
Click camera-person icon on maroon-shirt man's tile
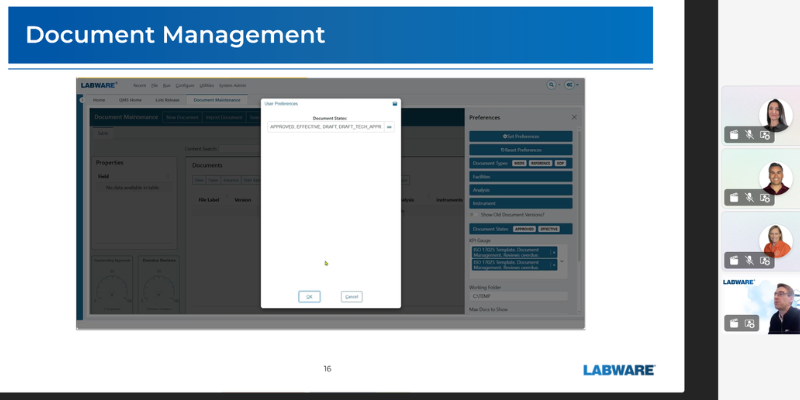(x=765, y=197)
